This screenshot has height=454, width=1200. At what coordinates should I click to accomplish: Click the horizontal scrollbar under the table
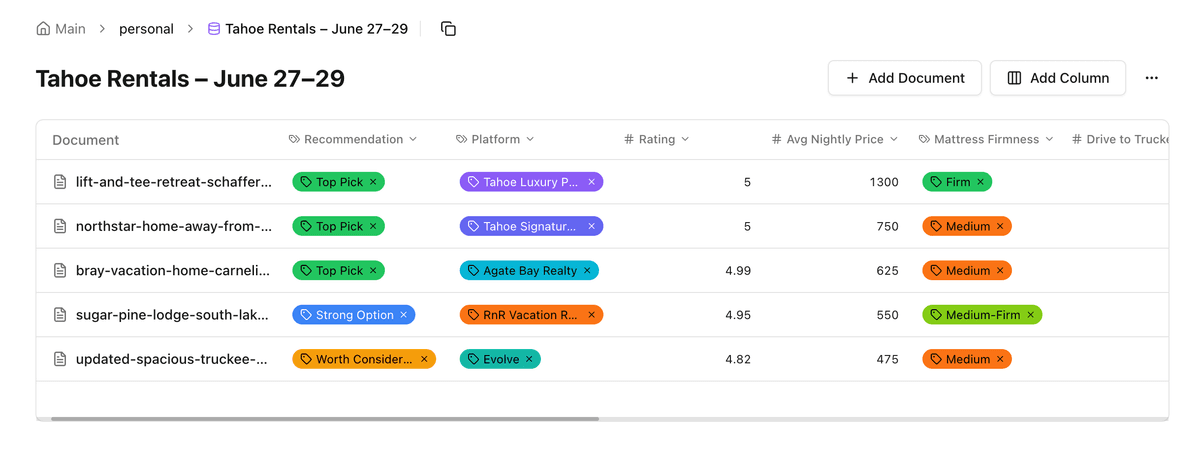point(325,419)
